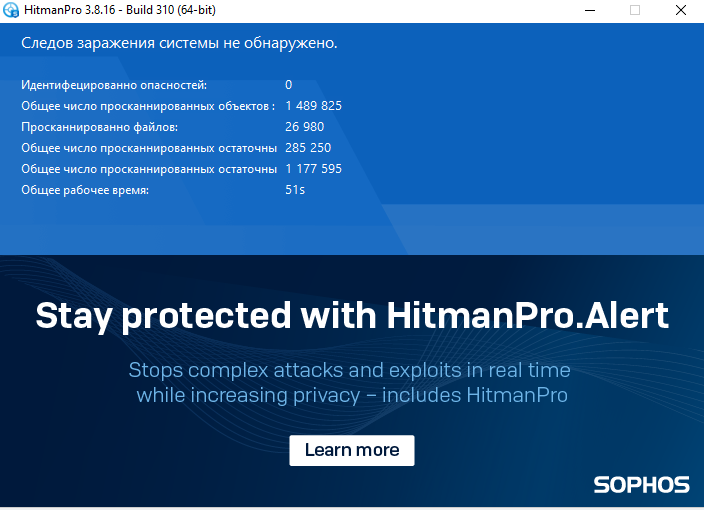This screenshot has height=510, width=704.
Task: Select the 'Идентифицированно опасностей' label
Action: (114, 85)
